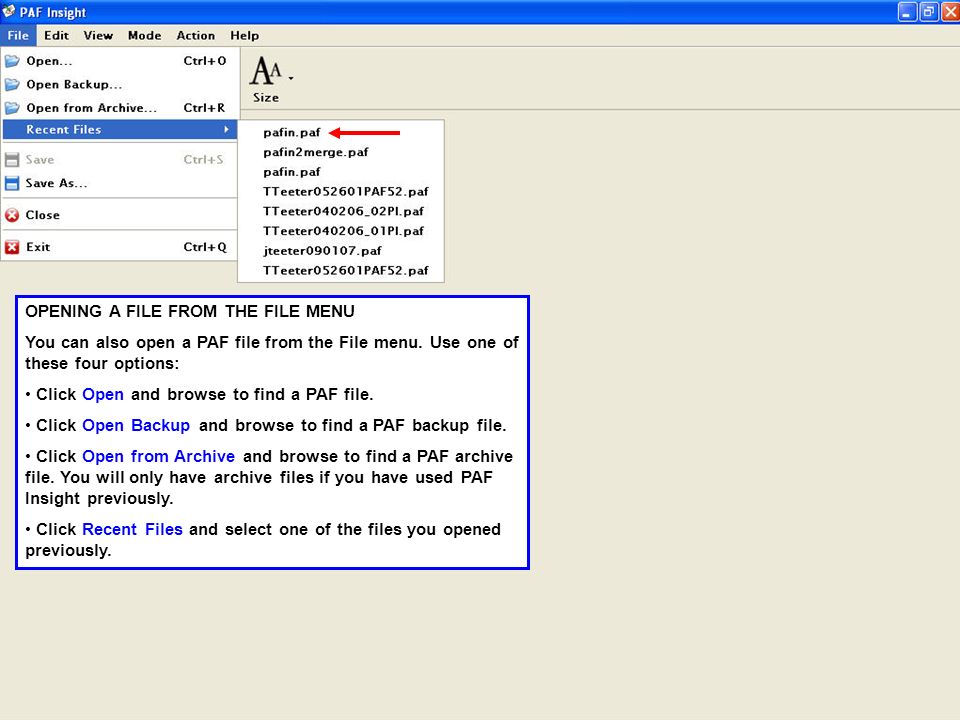Image resolution: width=960 pixels, height=720 pixels.
Task: Click the blue Open Backup link text
Action: tap(136, 425)
